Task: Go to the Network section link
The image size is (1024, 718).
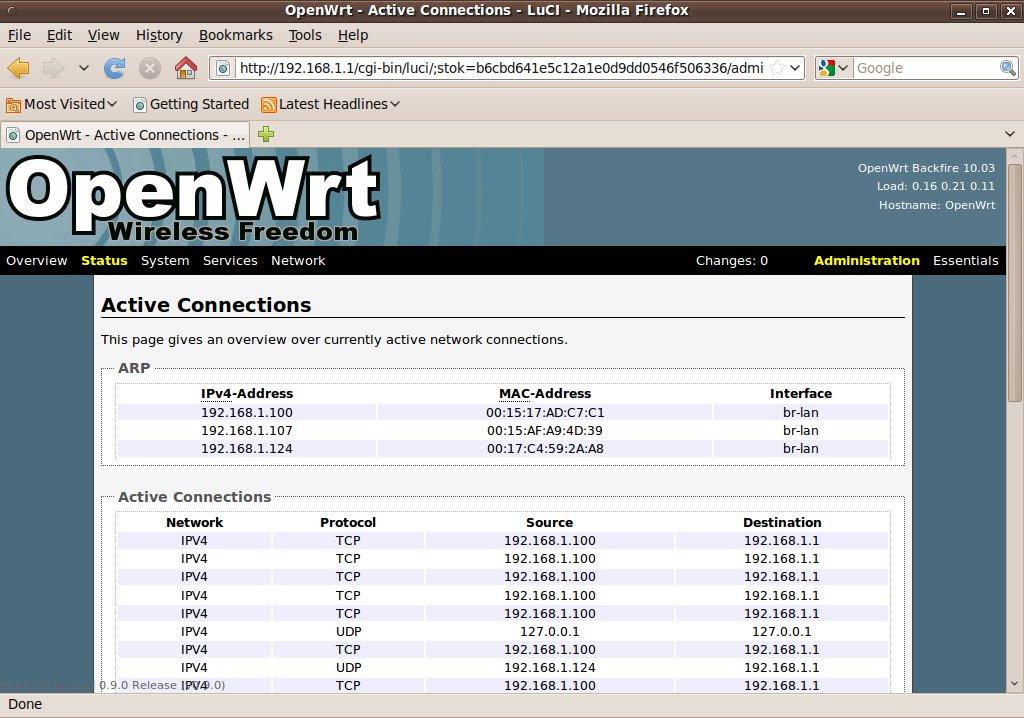Action: [x=298, y=261]
